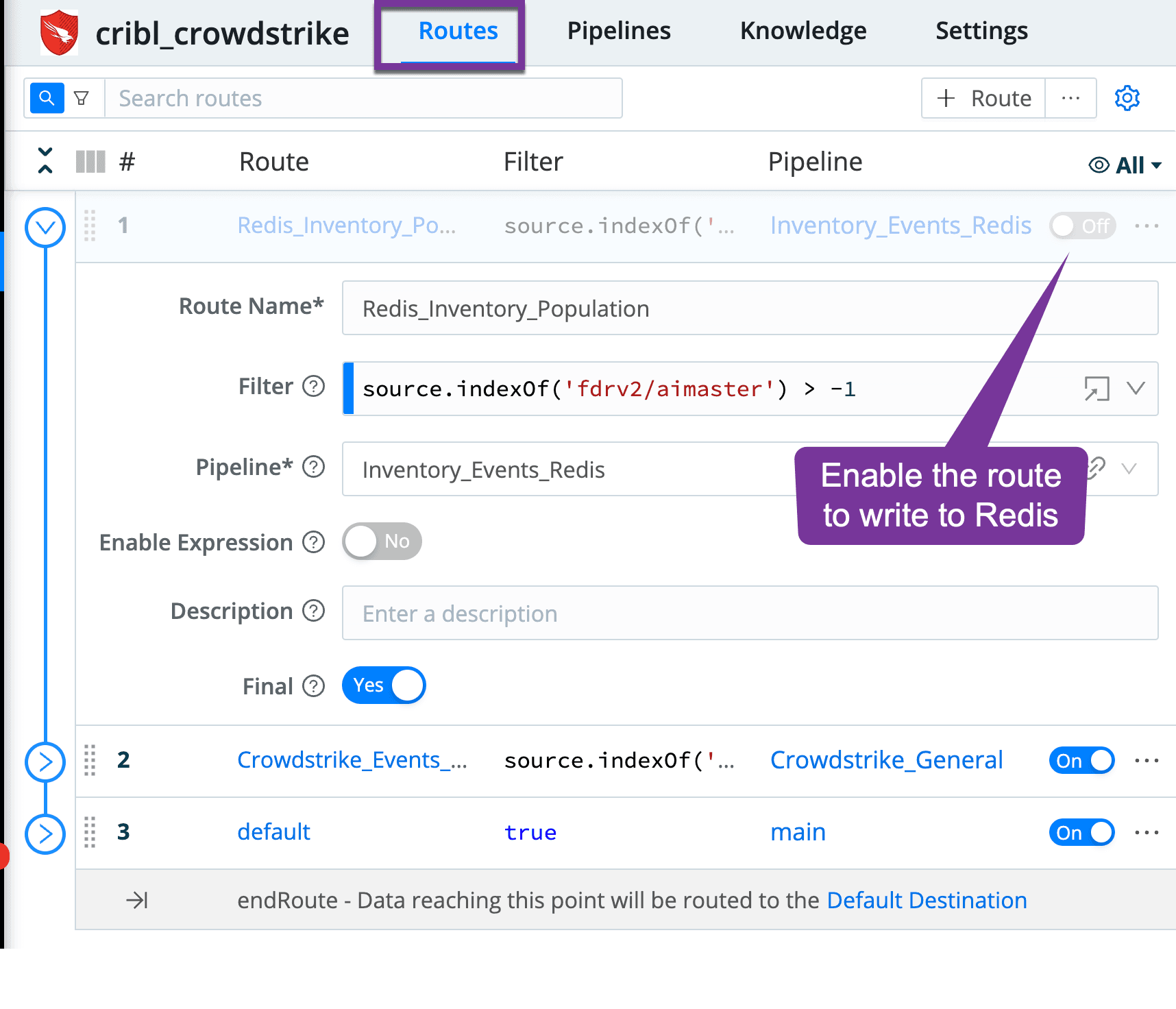Follow the Default Destination link
Screen dimensions: 1176x1009
(927, 900)
